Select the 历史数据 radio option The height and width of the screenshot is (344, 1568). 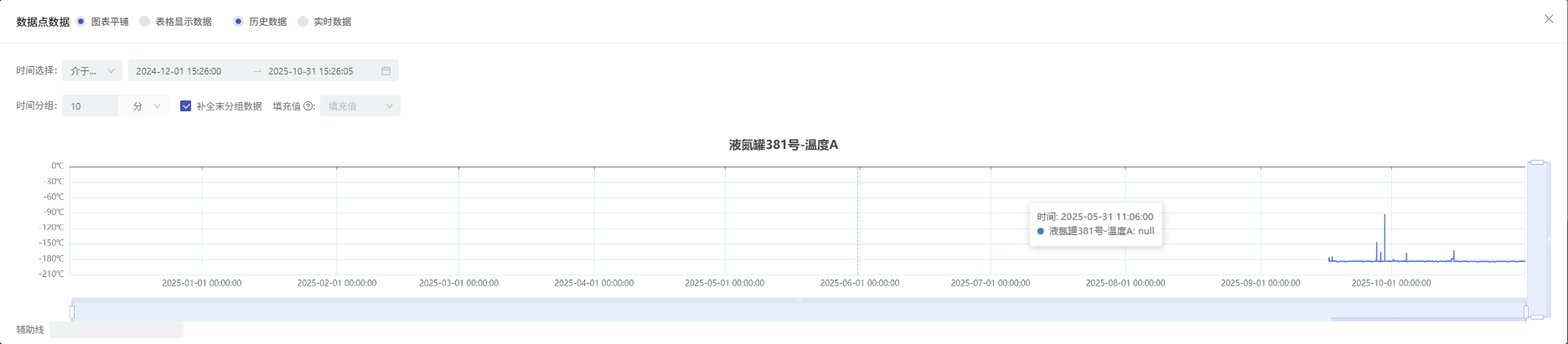tap(239, 22)
